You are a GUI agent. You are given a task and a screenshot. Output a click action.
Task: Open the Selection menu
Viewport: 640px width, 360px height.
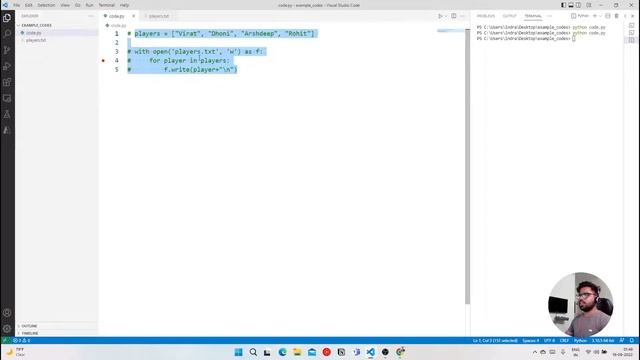click(x=46, y=5)
